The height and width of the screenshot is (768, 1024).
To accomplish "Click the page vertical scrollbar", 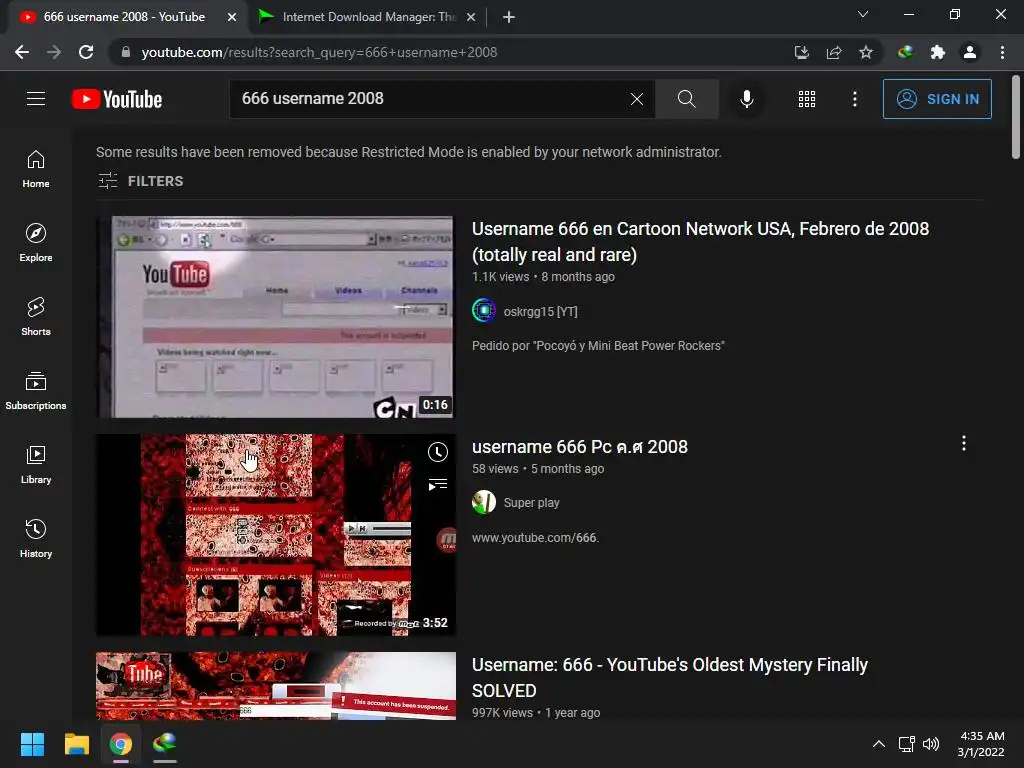I will (x=1016, y=118).
